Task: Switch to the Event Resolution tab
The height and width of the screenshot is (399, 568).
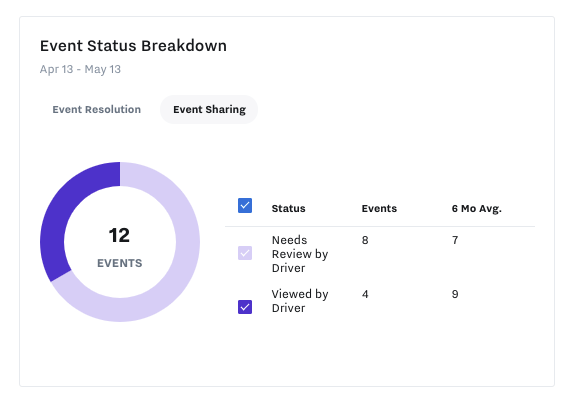Action: [96, 109]
